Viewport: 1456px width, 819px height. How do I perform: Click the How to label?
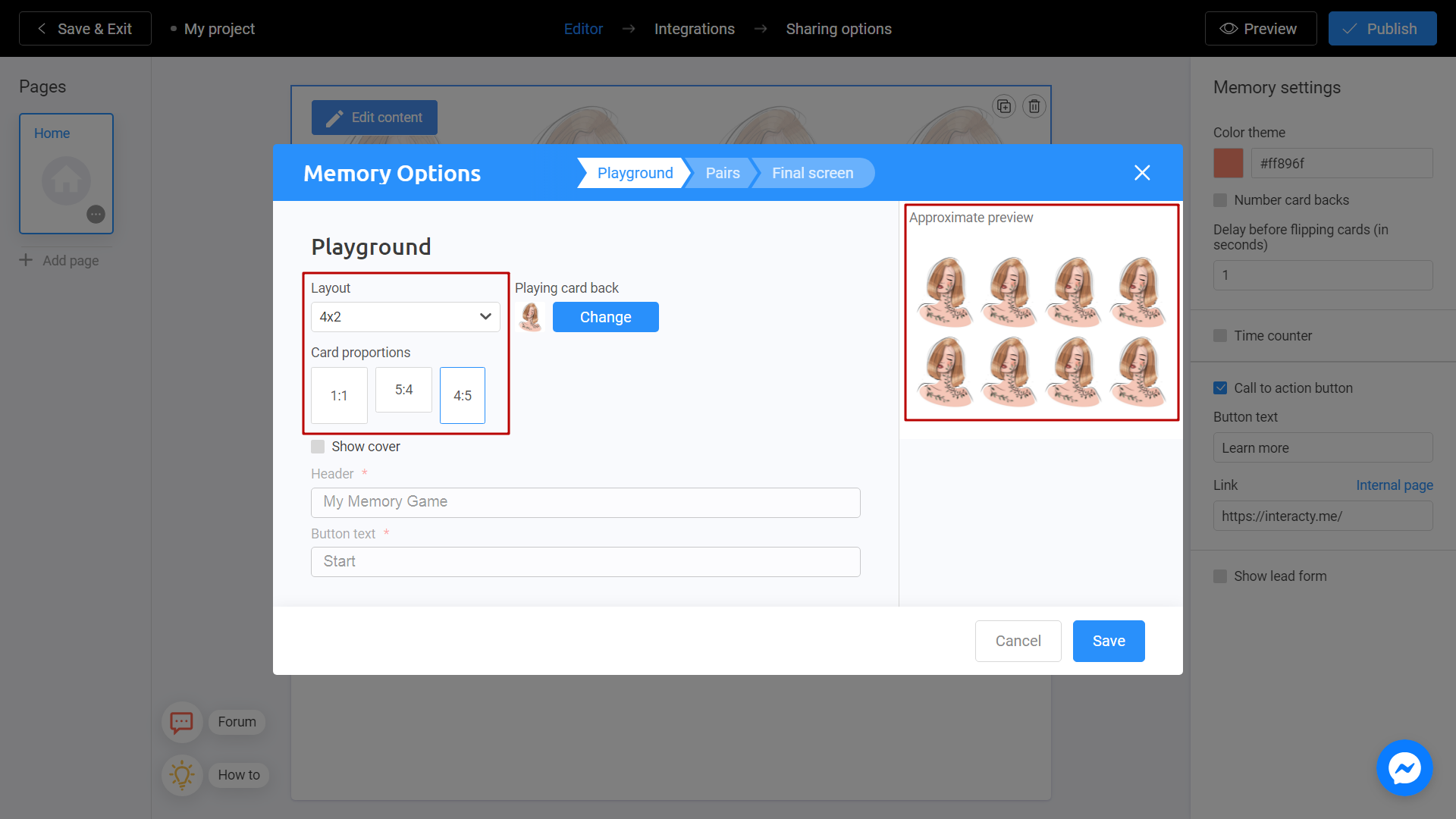pyautogui.click(x=239, y=775)
